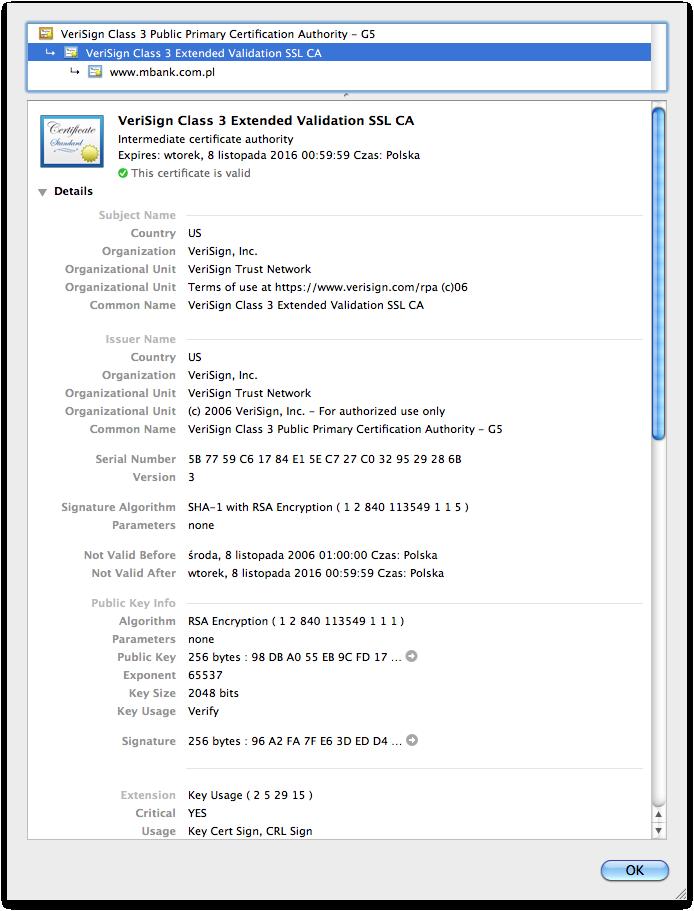Click the Exponent value 65537
The height and width of the screenshot is (911, 694).
coord(205,675)
